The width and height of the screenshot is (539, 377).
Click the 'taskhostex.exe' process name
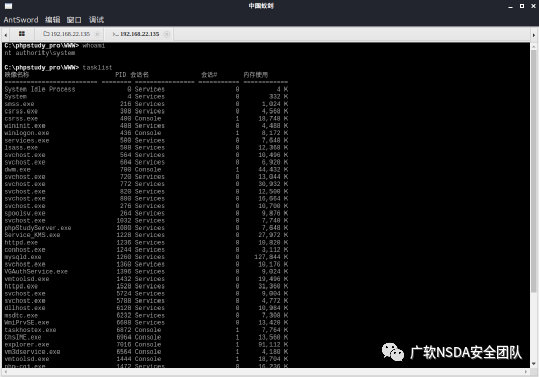tap(30, 330)
